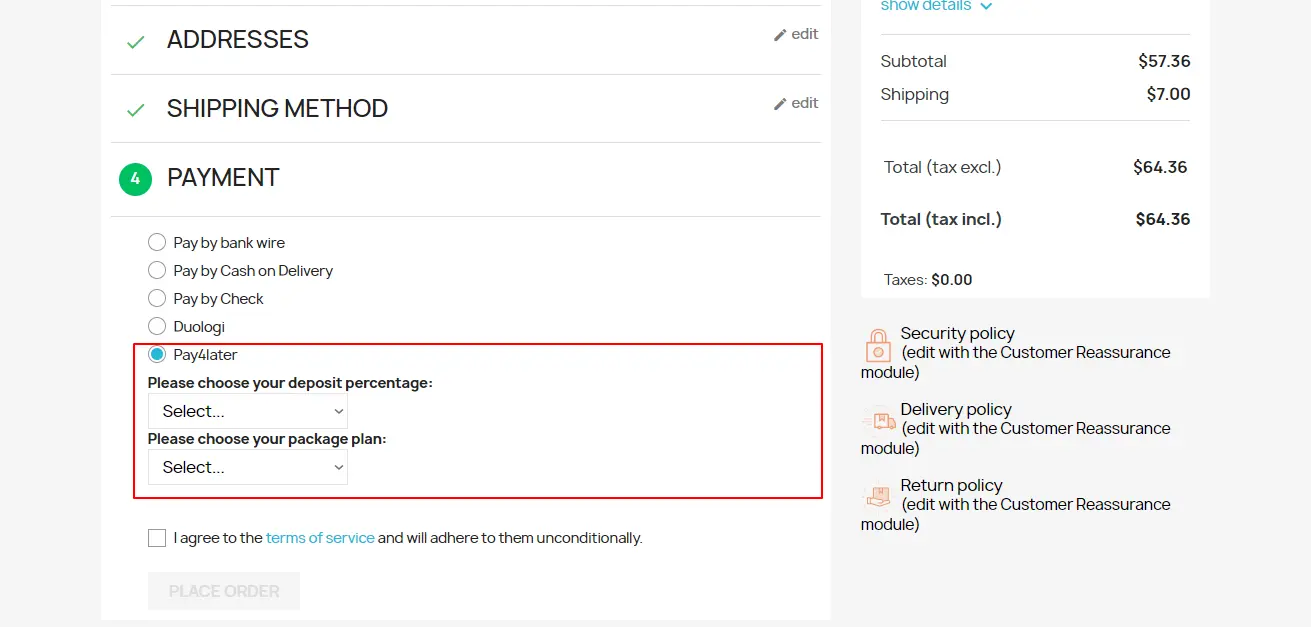Click the green step 4 Payment badge
Viewport: 1311px width, 627px height.
coord(135,180)
